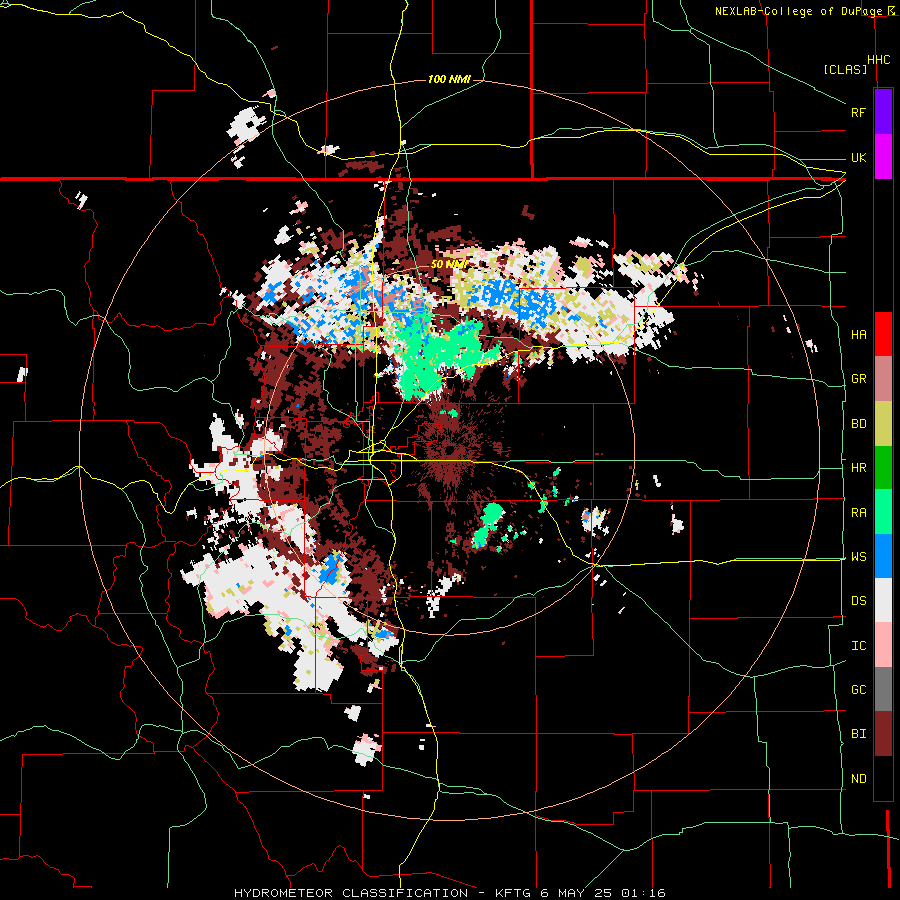Click the 'DS' legend label
The width and height of the screenshot is (900, 900).
pos(858,600)
